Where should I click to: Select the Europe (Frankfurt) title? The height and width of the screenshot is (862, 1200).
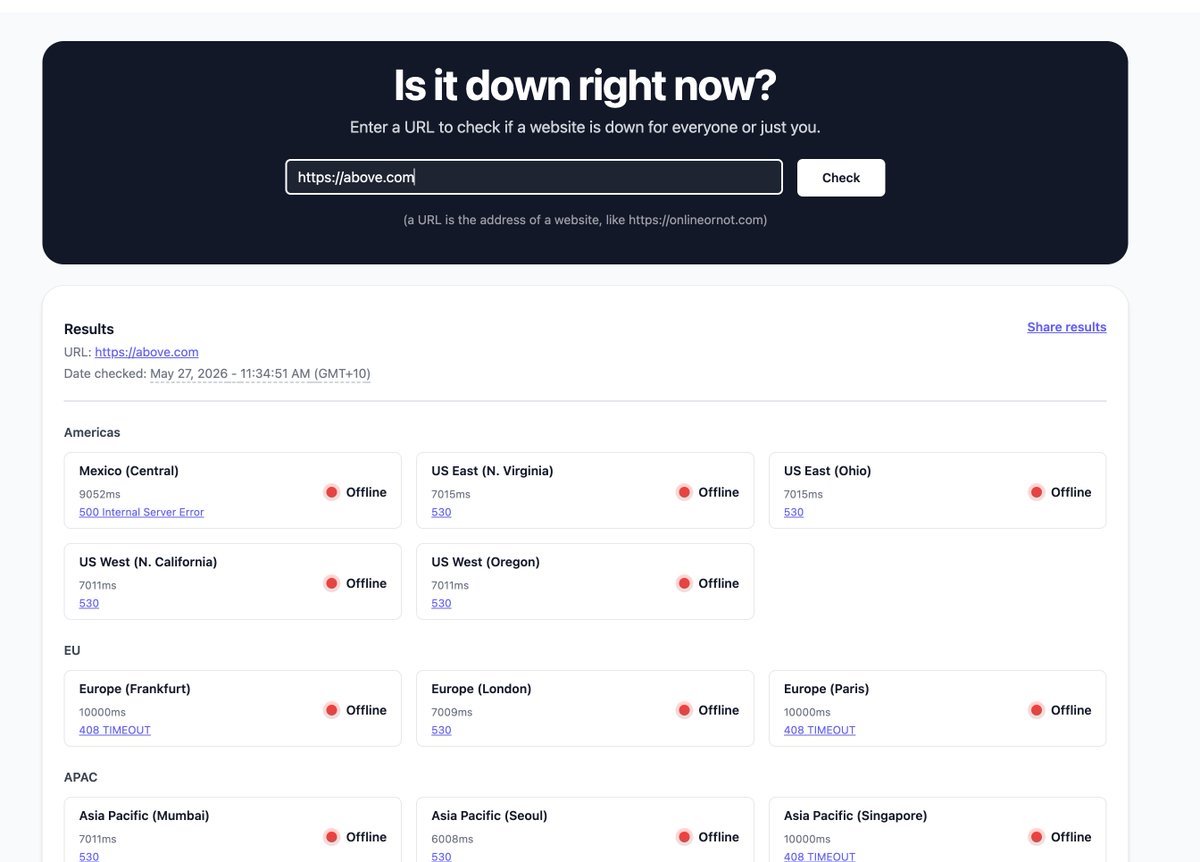[x=135, y=689]
